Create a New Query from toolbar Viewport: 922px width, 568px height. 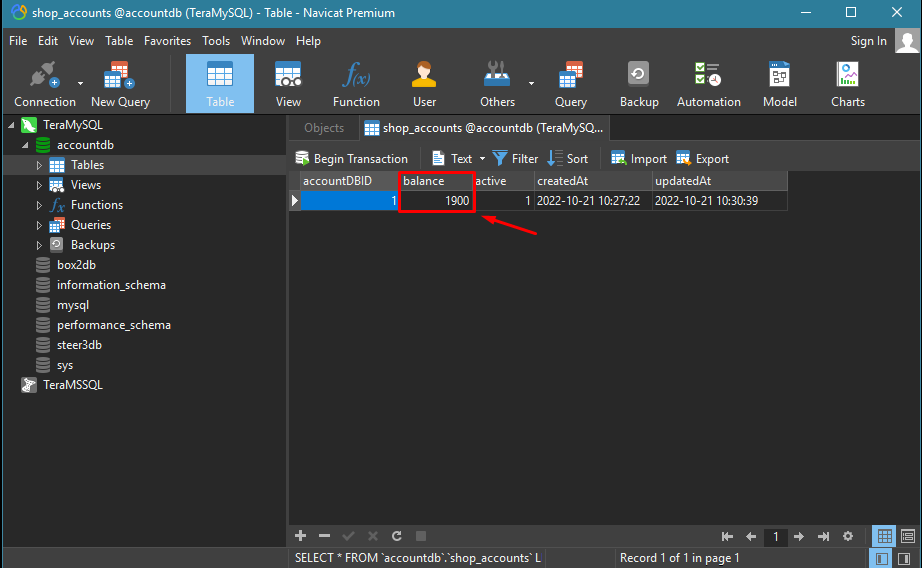point(121,84)
